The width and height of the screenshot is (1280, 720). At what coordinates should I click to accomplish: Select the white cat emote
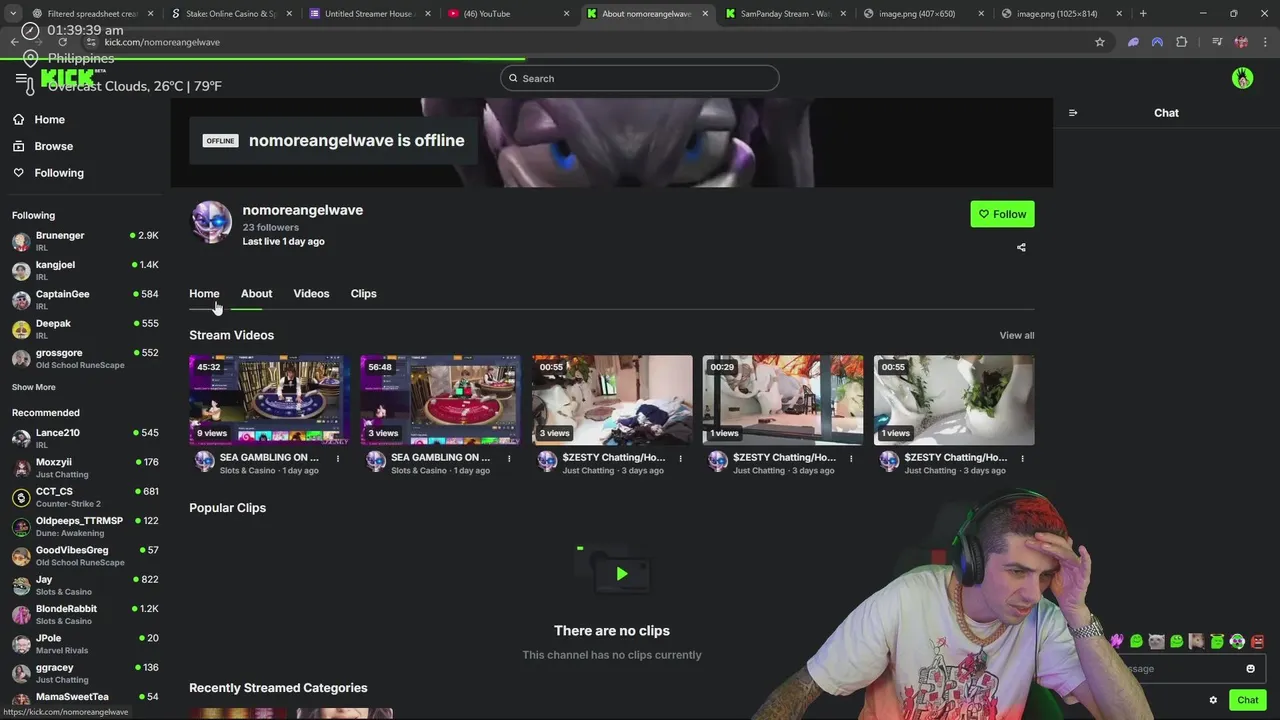coord(1156,642)
